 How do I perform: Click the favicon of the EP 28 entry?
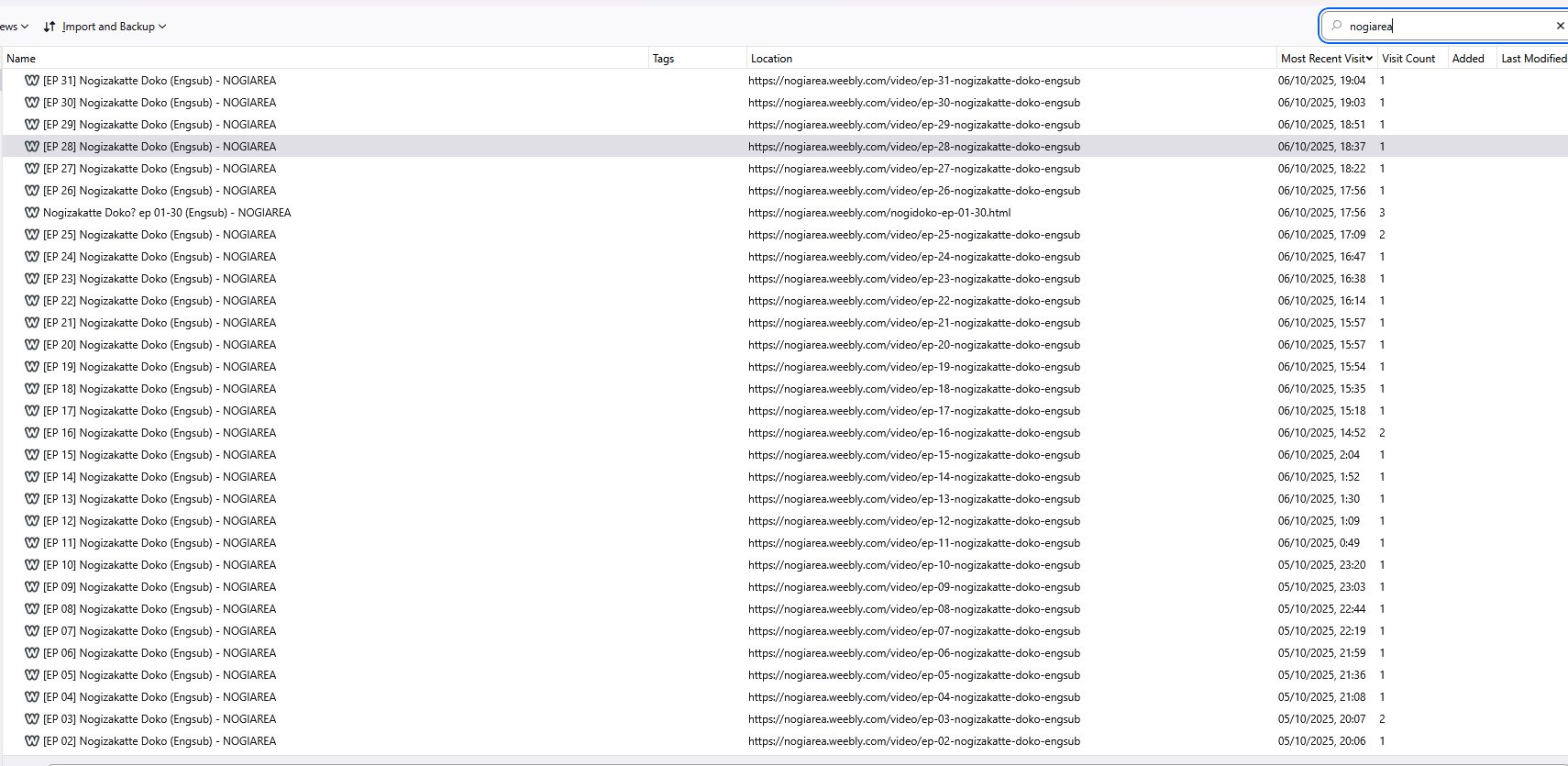coord(32,147)
